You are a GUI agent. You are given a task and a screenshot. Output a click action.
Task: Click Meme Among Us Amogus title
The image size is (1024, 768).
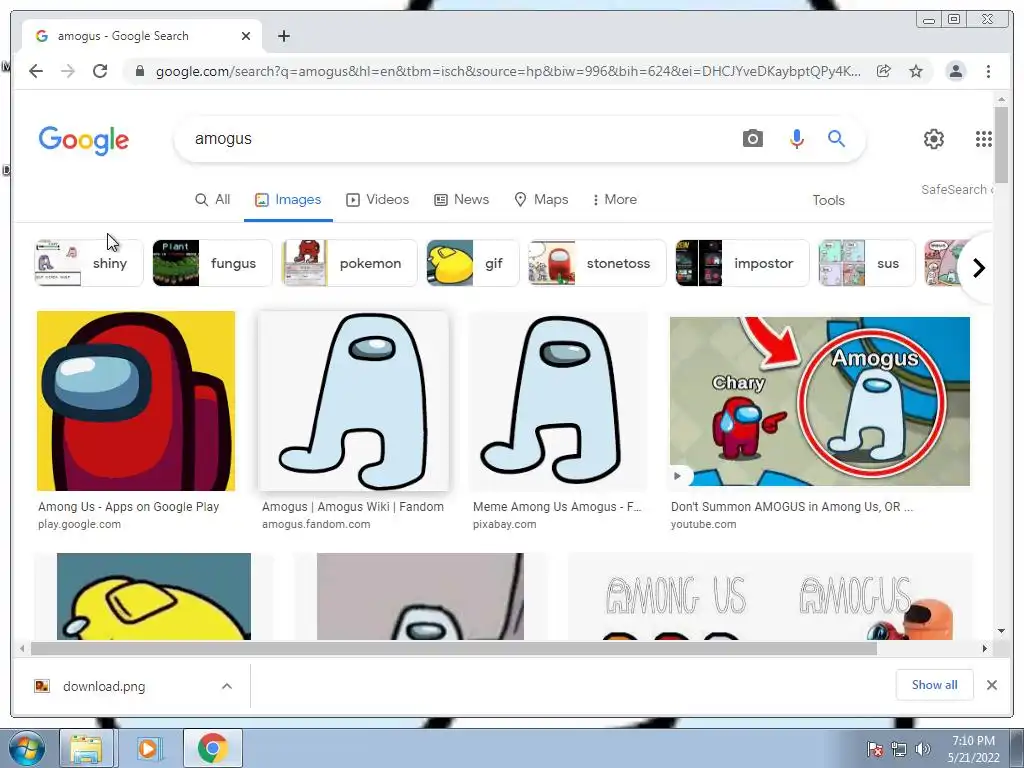[x=557, y=507]
